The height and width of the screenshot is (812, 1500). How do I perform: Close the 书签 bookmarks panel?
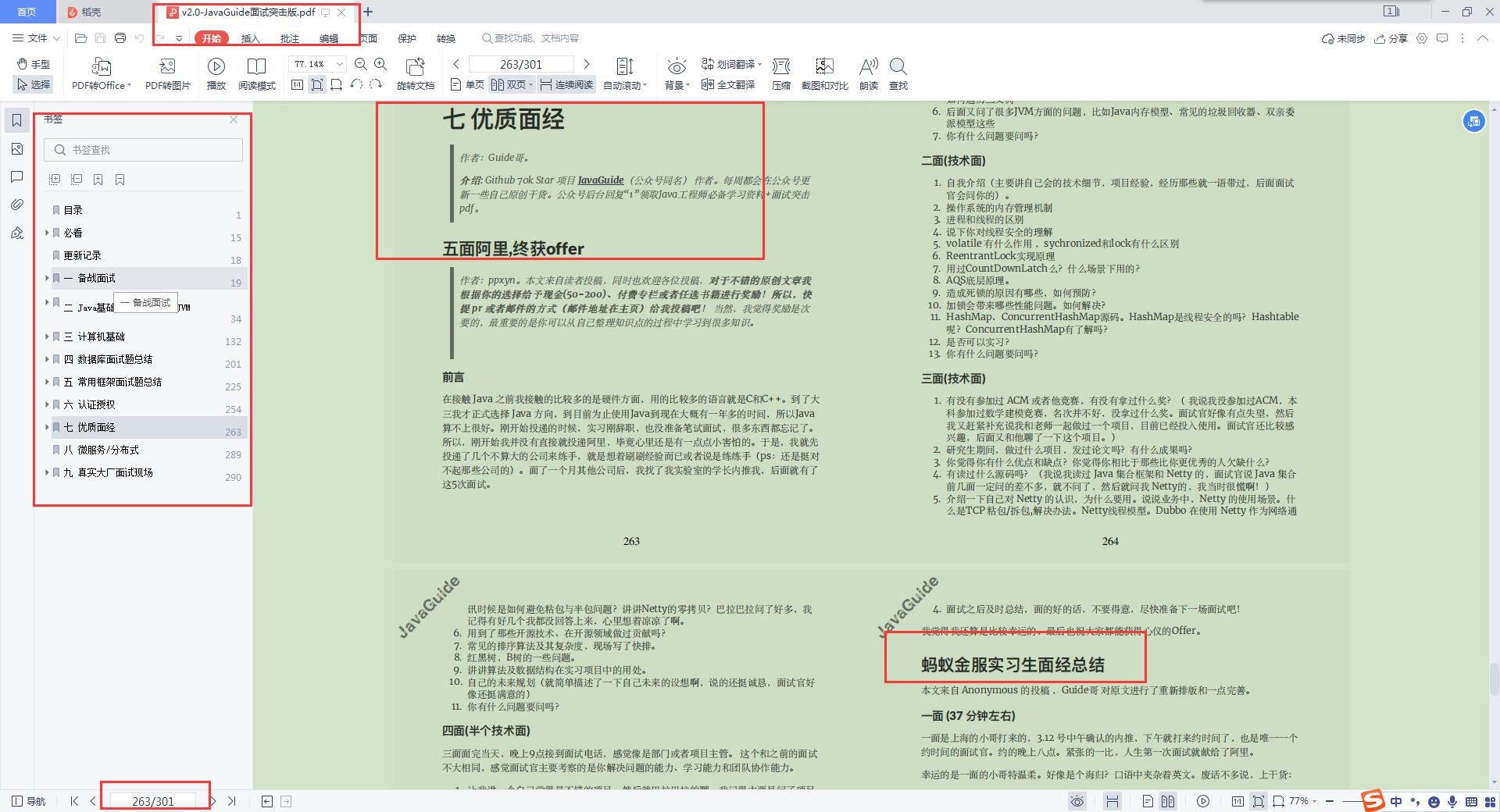tap(234, 119)
